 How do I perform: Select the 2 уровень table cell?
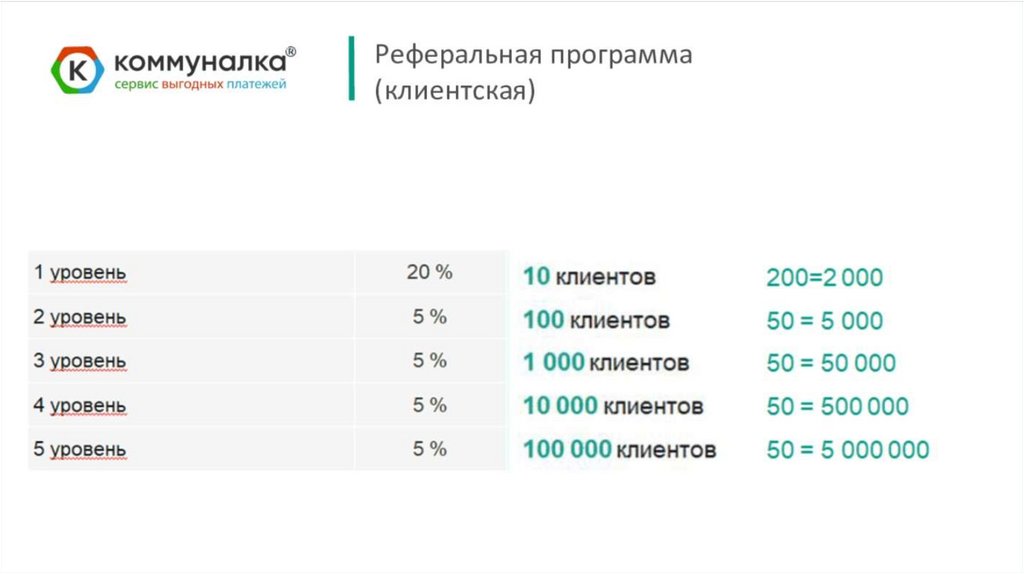(x=80, y=318)
